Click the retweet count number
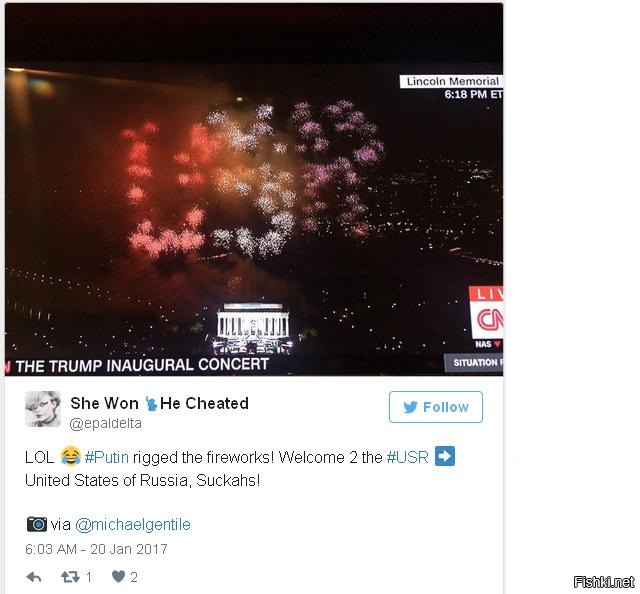 pos(89,577)
